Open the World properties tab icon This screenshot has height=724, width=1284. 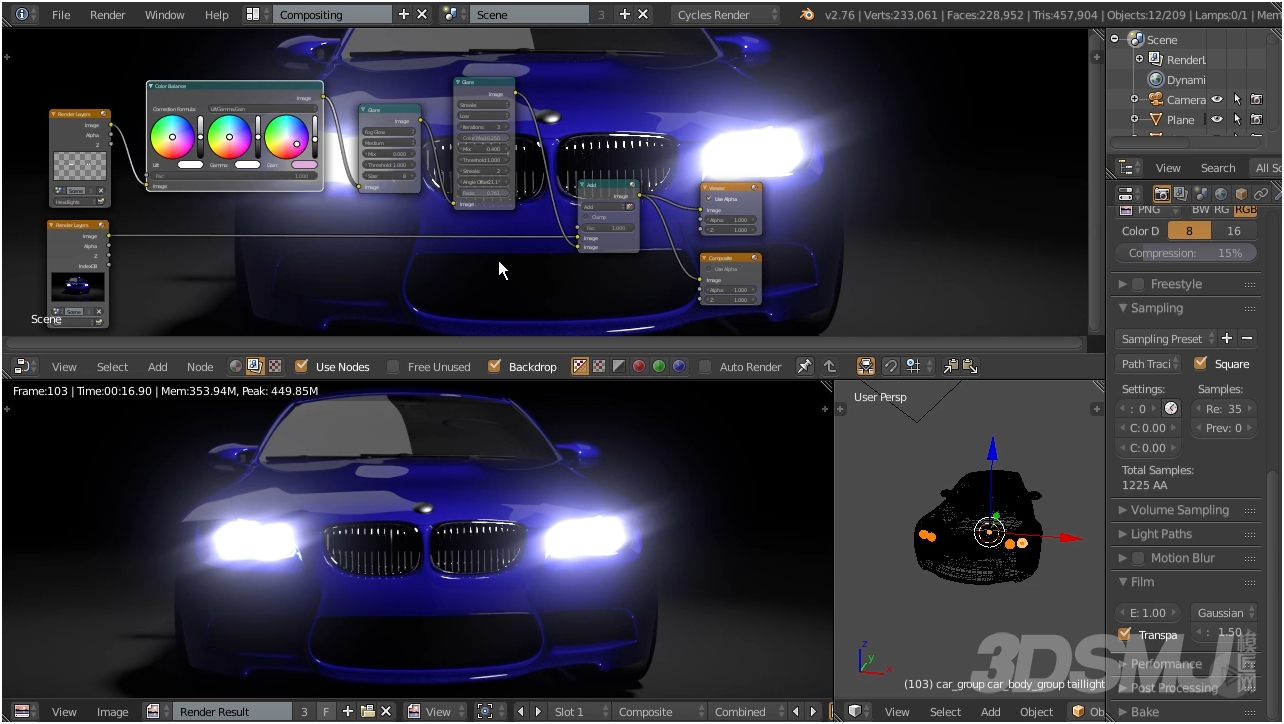tap(1221, 194)
